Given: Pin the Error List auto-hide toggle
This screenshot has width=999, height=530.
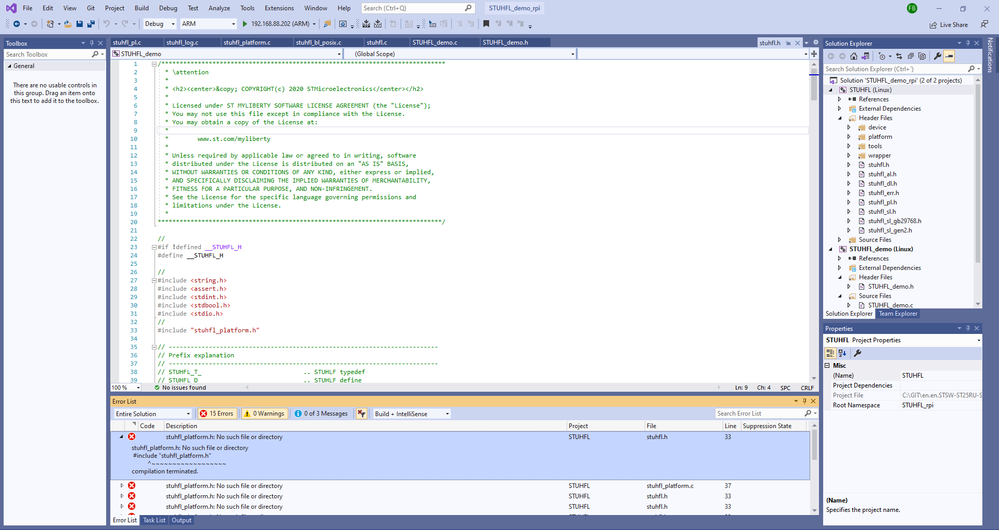Looking at the screenshot, I should pyautogui.click(x=804, y=401).
